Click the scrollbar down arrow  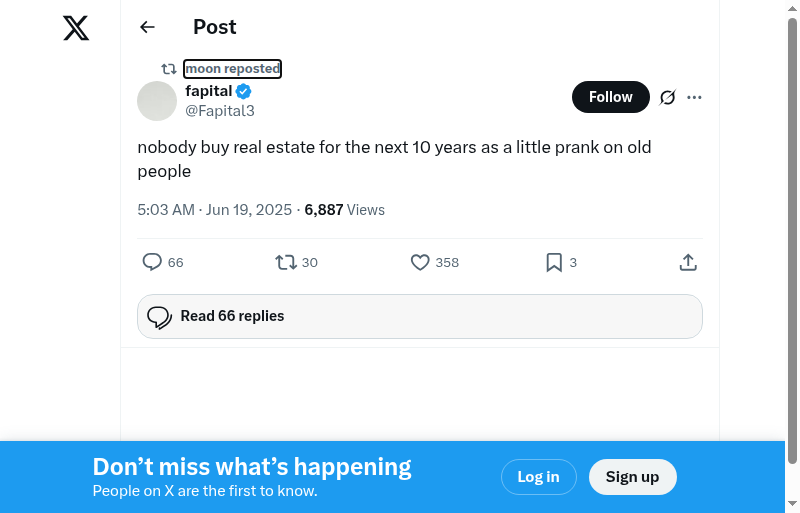792,503
